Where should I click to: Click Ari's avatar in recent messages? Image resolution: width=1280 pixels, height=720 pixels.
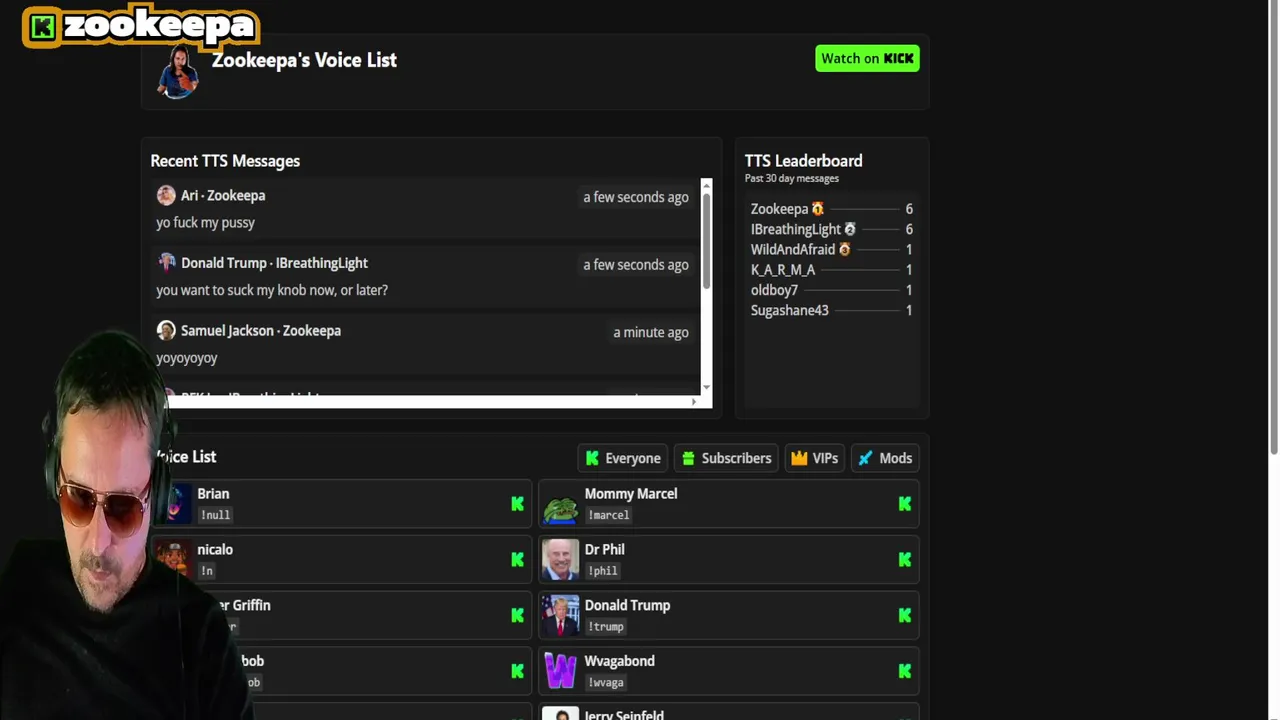tap(166, 195)
